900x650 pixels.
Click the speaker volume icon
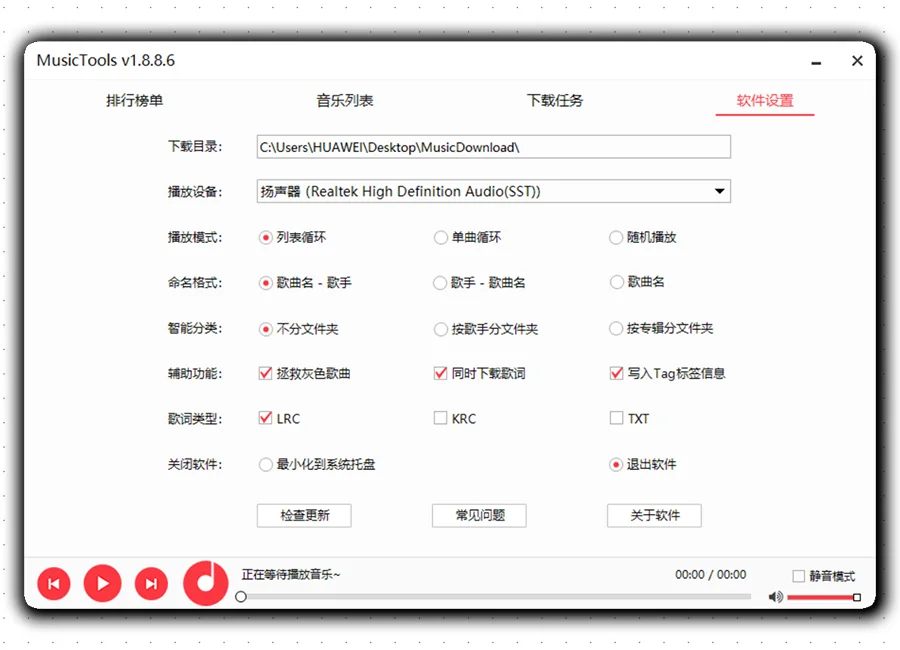point(774,596)
